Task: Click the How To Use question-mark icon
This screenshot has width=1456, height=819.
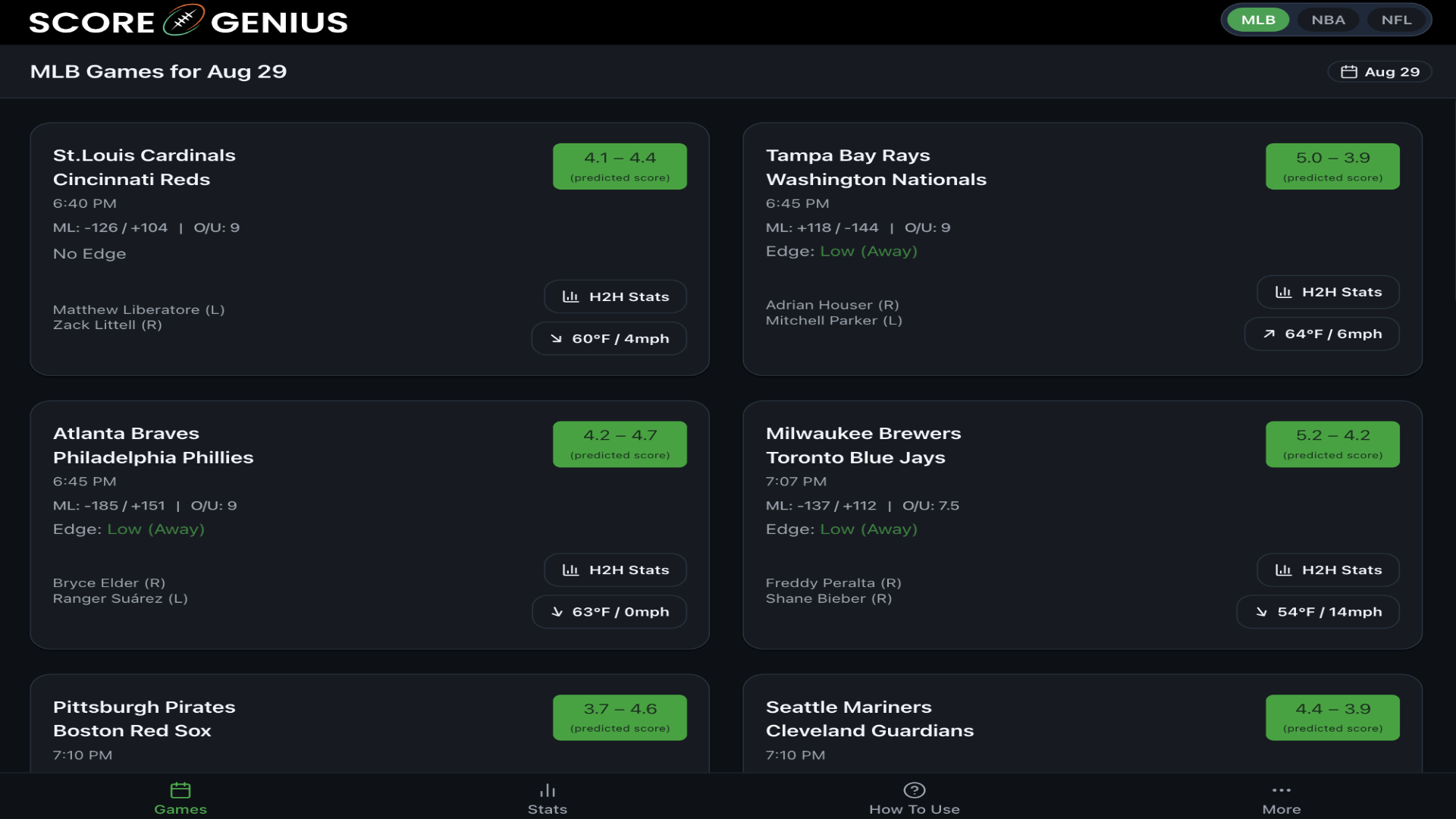Action: pos(915,789)
